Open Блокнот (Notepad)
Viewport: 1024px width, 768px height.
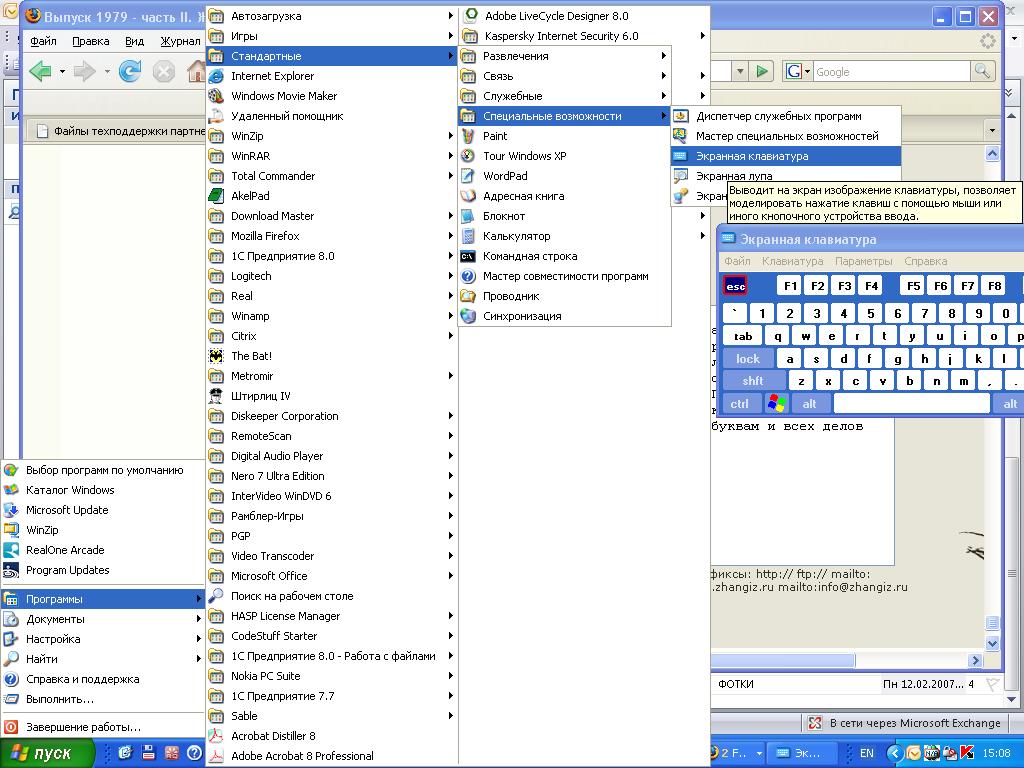(x=564, y=216)
